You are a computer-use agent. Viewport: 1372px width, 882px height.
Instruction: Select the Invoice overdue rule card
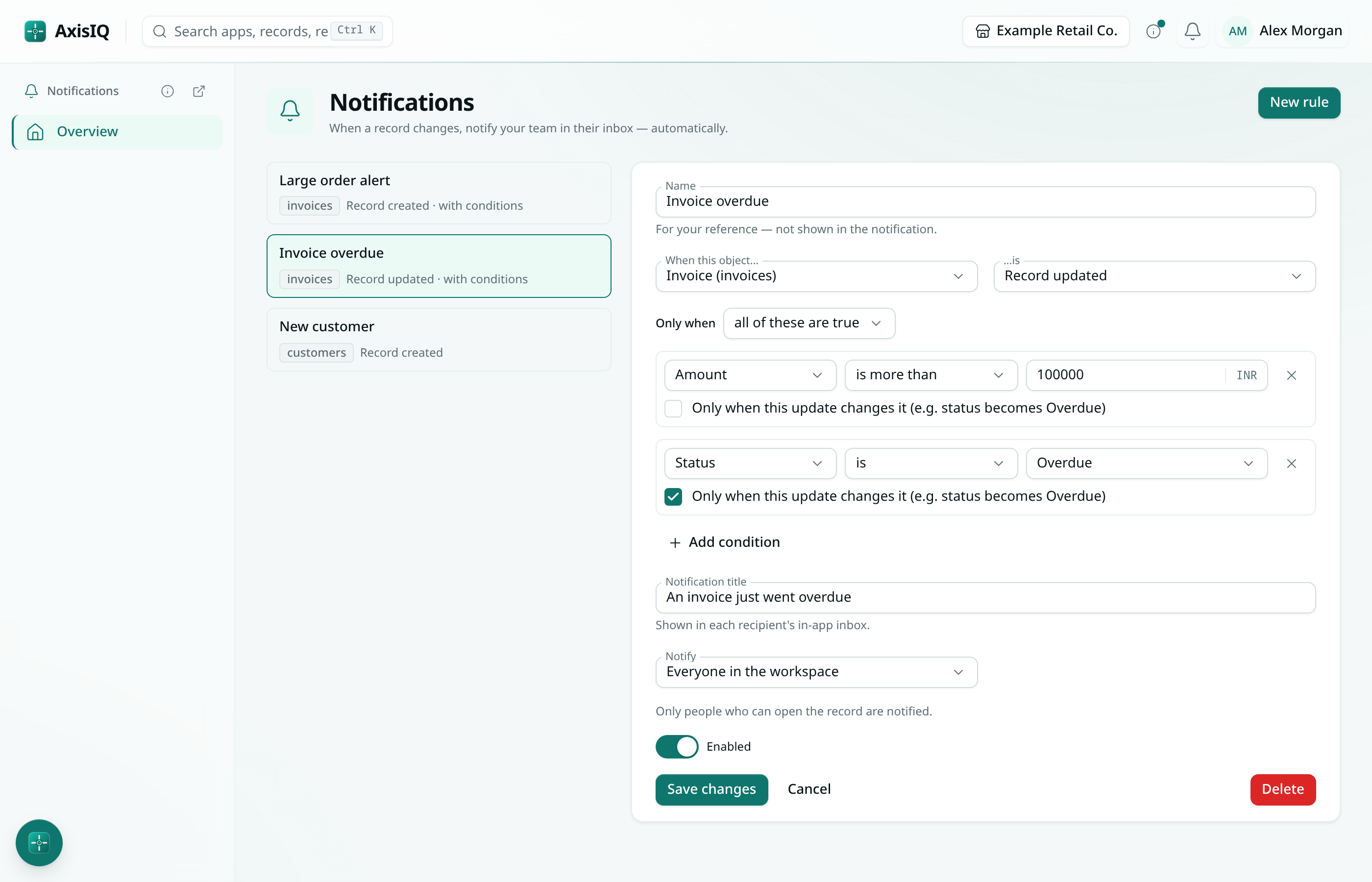point(439,266)
